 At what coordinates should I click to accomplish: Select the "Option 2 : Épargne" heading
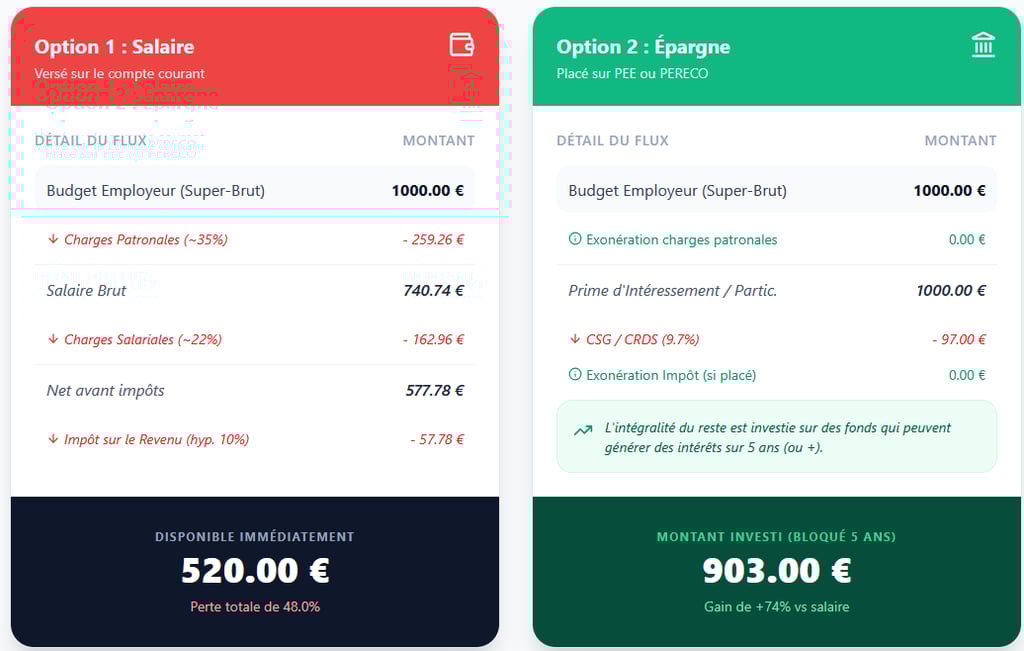(643, 47)
